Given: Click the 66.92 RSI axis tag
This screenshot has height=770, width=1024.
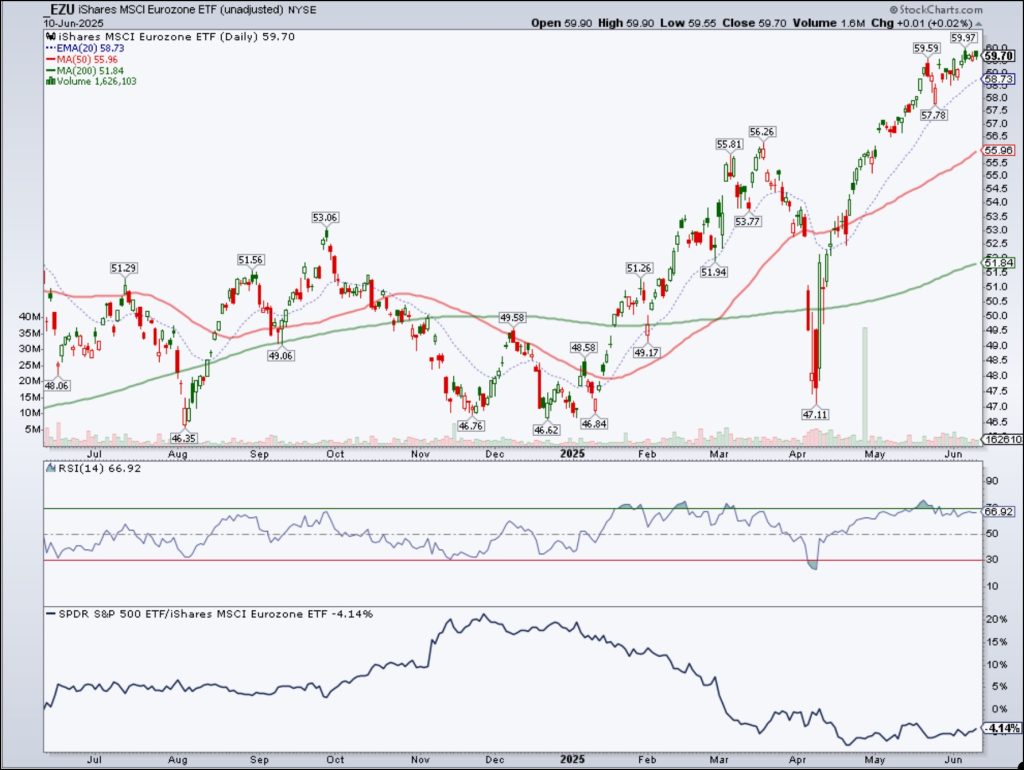Looking at the screenshot, I should click(x=999, y=511).
